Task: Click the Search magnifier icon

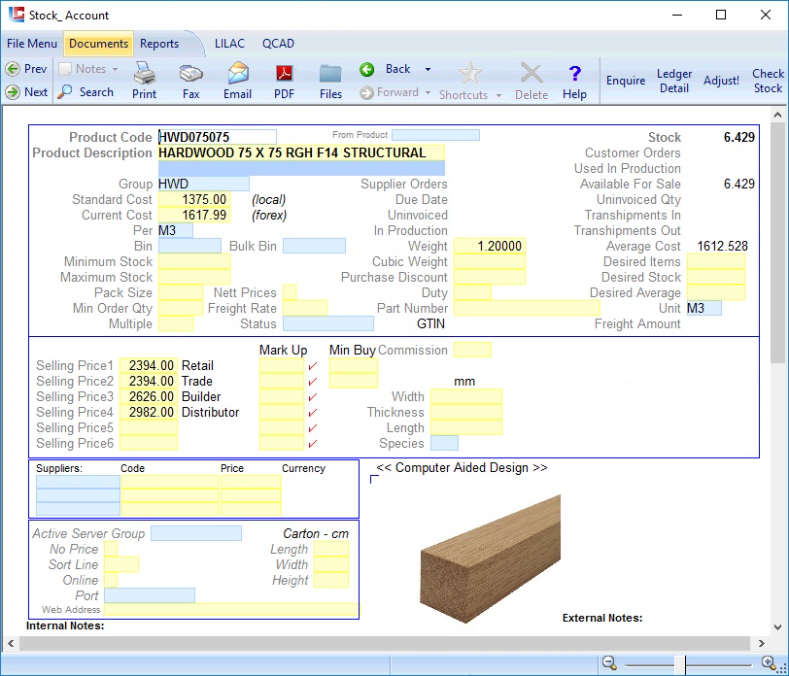Action: pyautogui.click(x=65, y=92)
